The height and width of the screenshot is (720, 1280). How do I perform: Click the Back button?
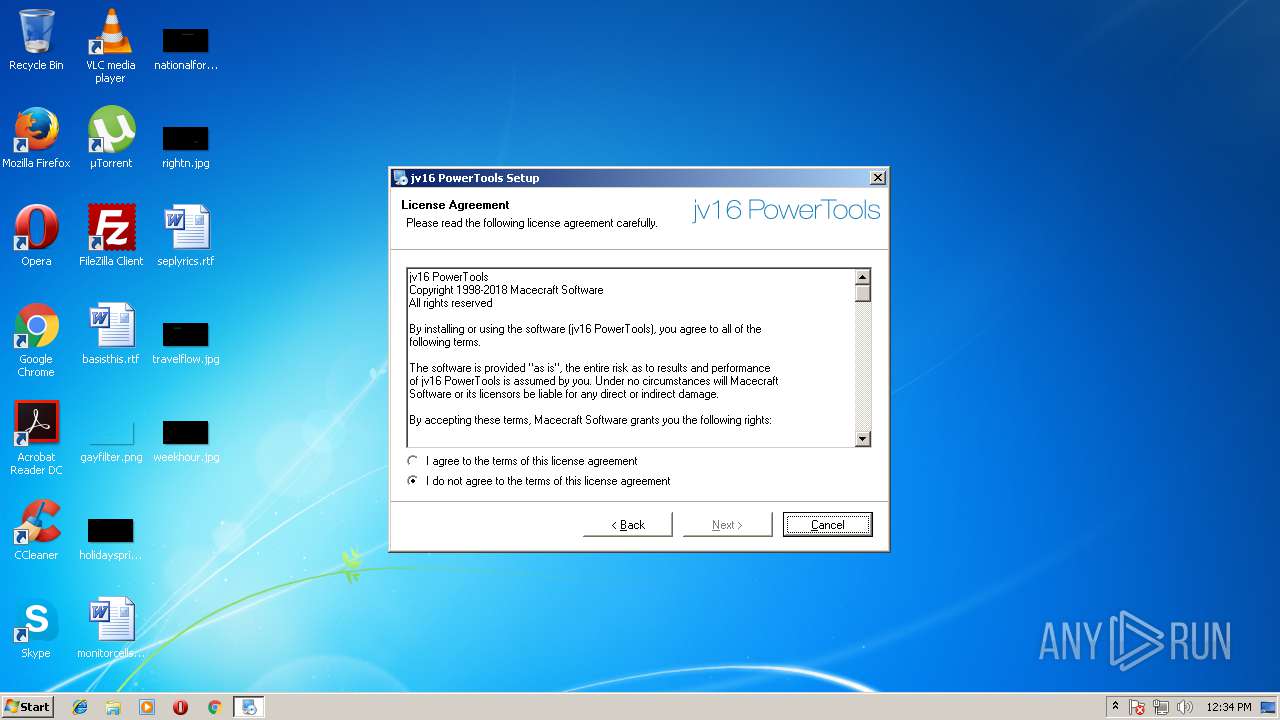(x=628, y=524)
